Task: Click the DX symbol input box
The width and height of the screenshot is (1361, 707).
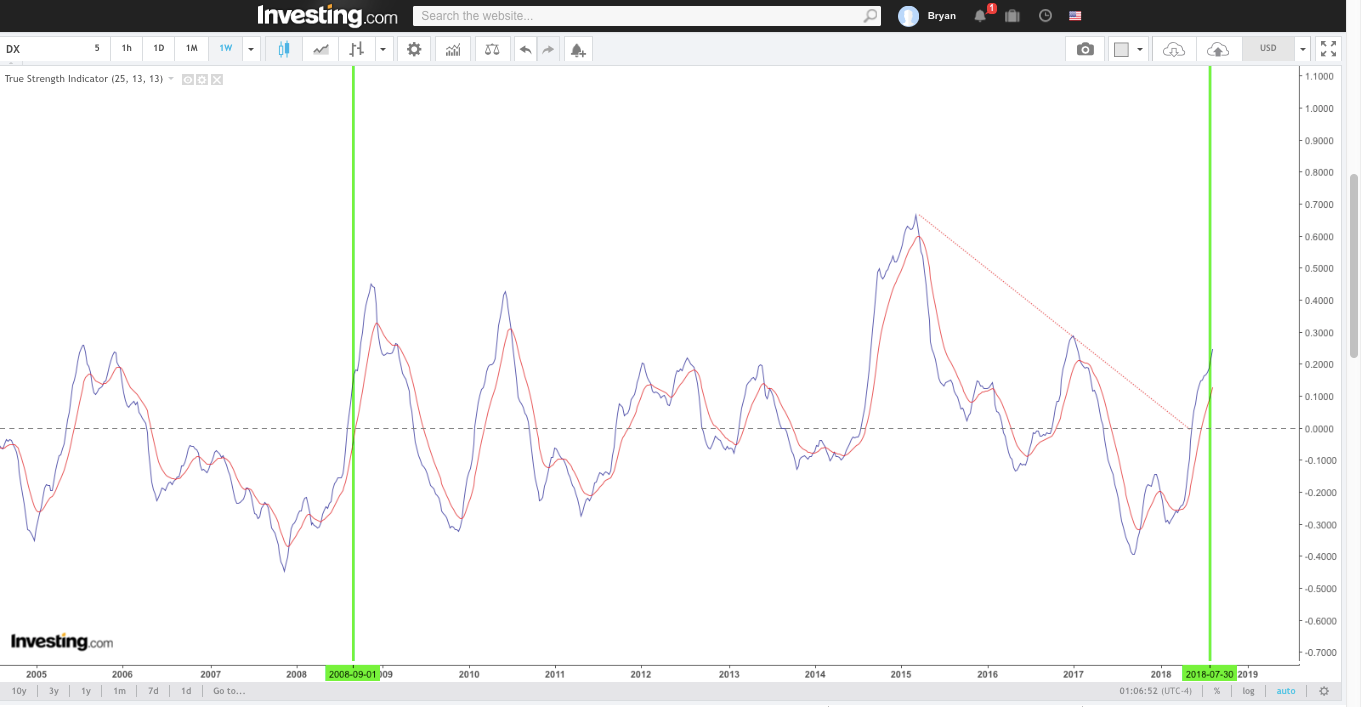Action: click(x=43, y=48)
